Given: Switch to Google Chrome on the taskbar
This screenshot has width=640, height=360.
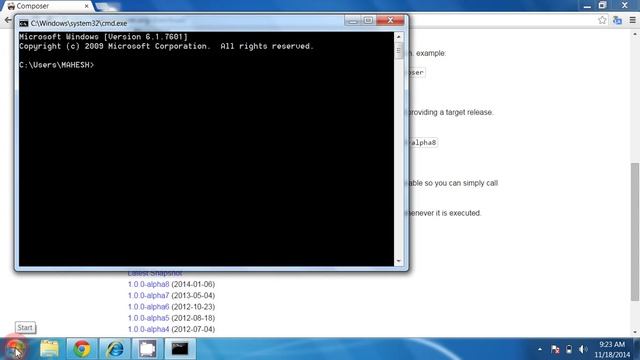Looking at the screenshot, I should 82,349.
